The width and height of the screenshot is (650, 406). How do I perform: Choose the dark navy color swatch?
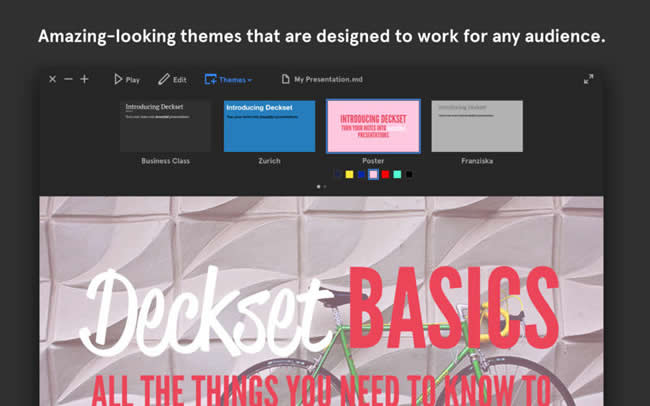(337, 175)
